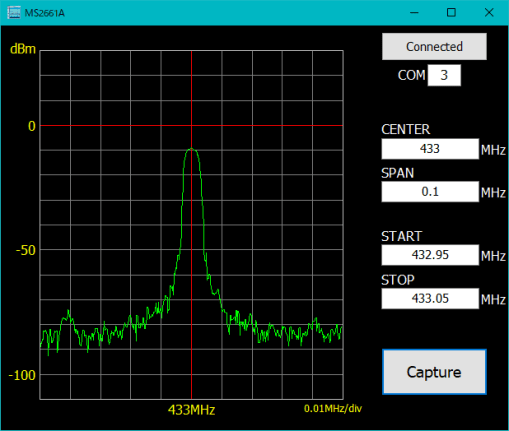Screen dimensions: 509x431
Task: Click the MS2661A window title text
Action: point(44,13)
